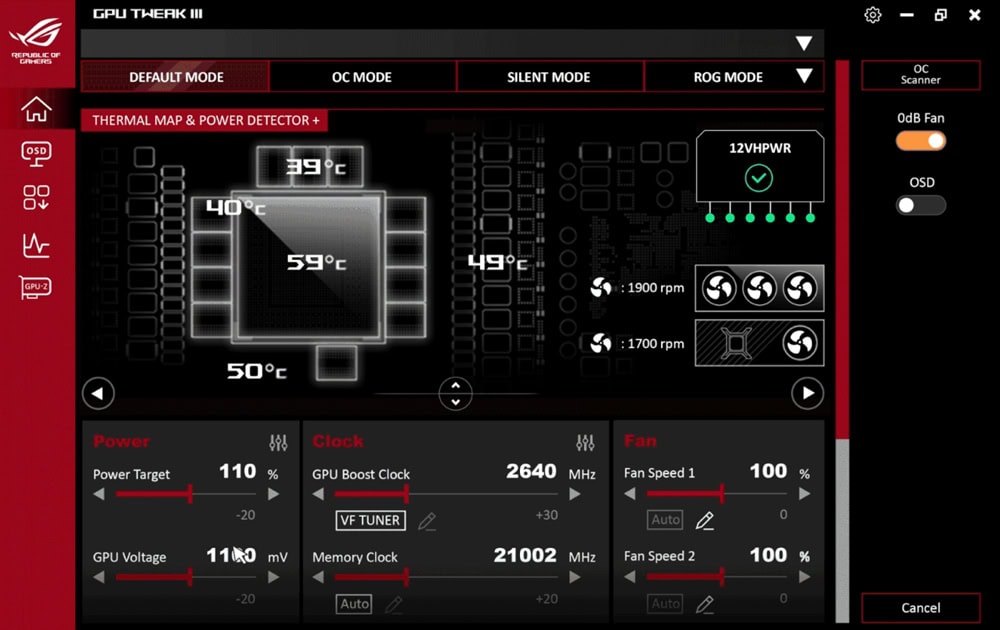Decrease Fan Speed 1 with left arrow

coord(630,494)
